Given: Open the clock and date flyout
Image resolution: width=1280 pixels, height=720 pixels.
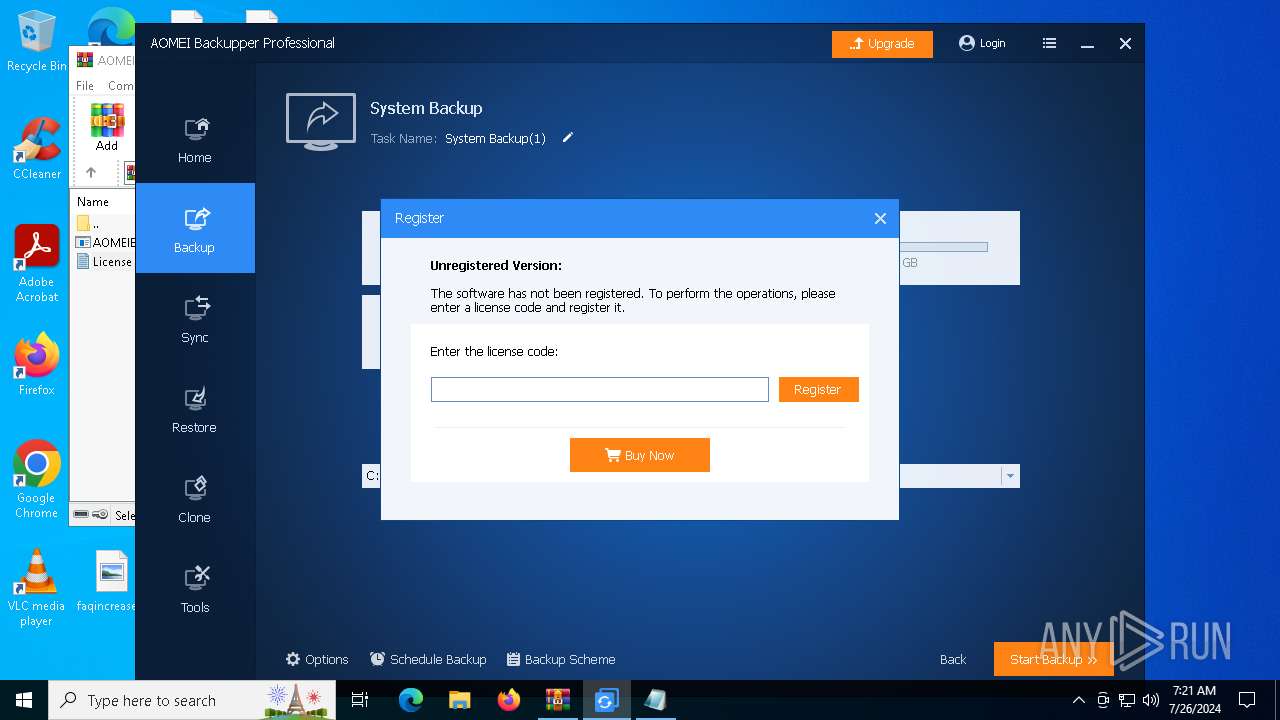Looking at the screenshot, I should 1193,700.
